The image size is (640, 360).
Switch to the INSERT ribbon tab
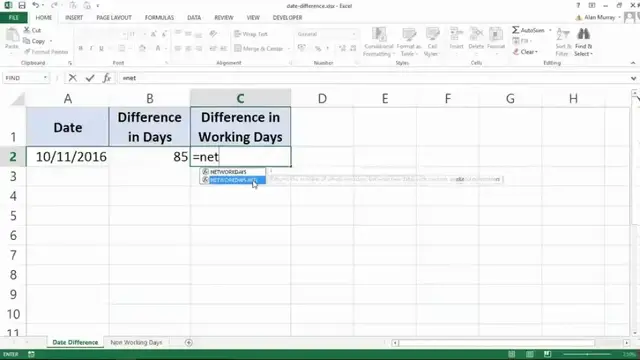click(74, 18)
